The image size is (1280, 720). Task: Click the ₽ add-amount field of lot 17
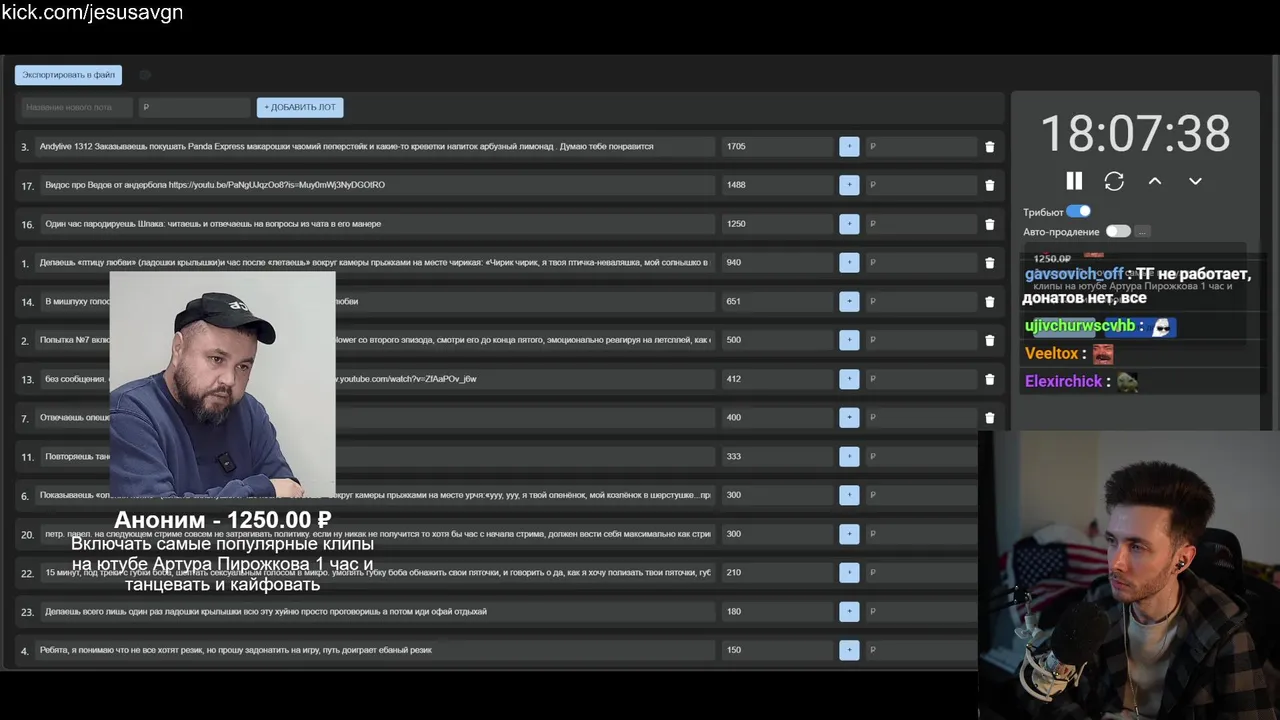tap(920, 185)
